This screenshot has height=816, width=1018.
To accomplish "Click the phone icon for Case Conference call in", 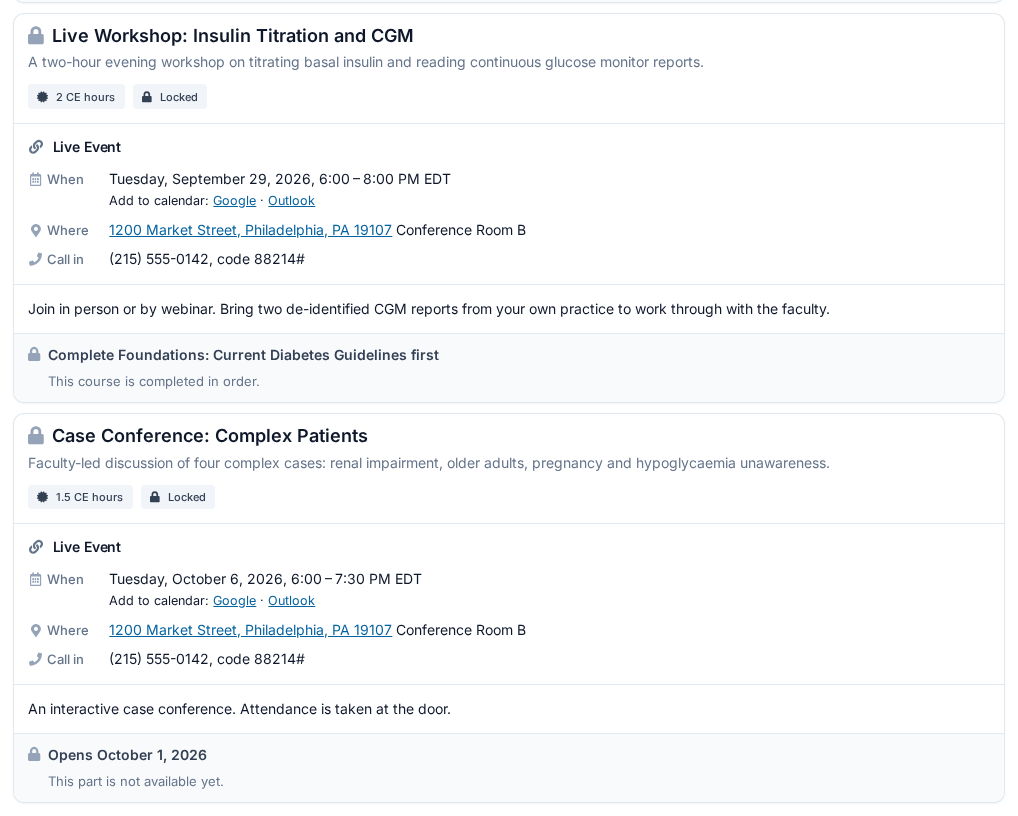I will point(36,660).
